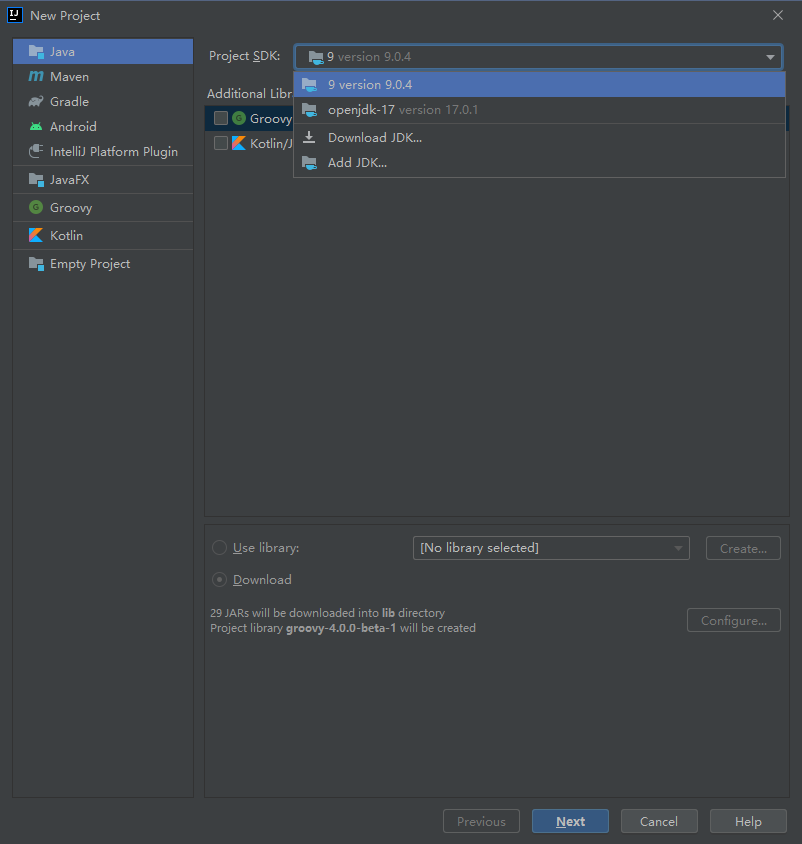Click the Groovy library icon in Additional Libraries
Screen dimensions: 802x844
239,118
